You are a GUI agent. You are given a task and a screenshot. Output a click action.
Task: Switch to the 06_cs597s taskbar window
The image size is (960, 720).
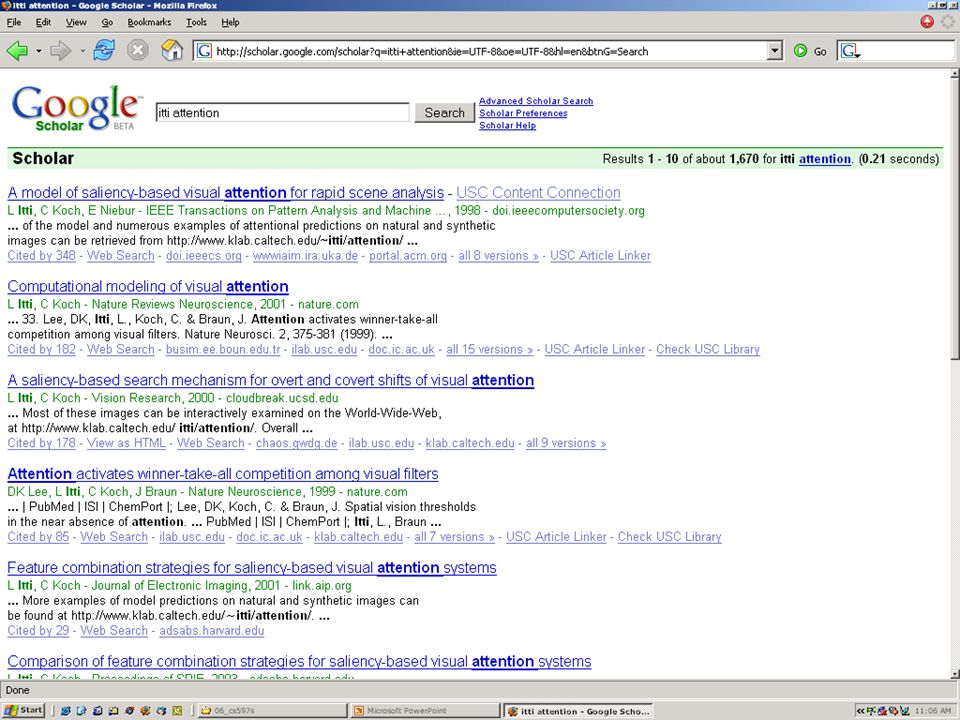point(272,711)
